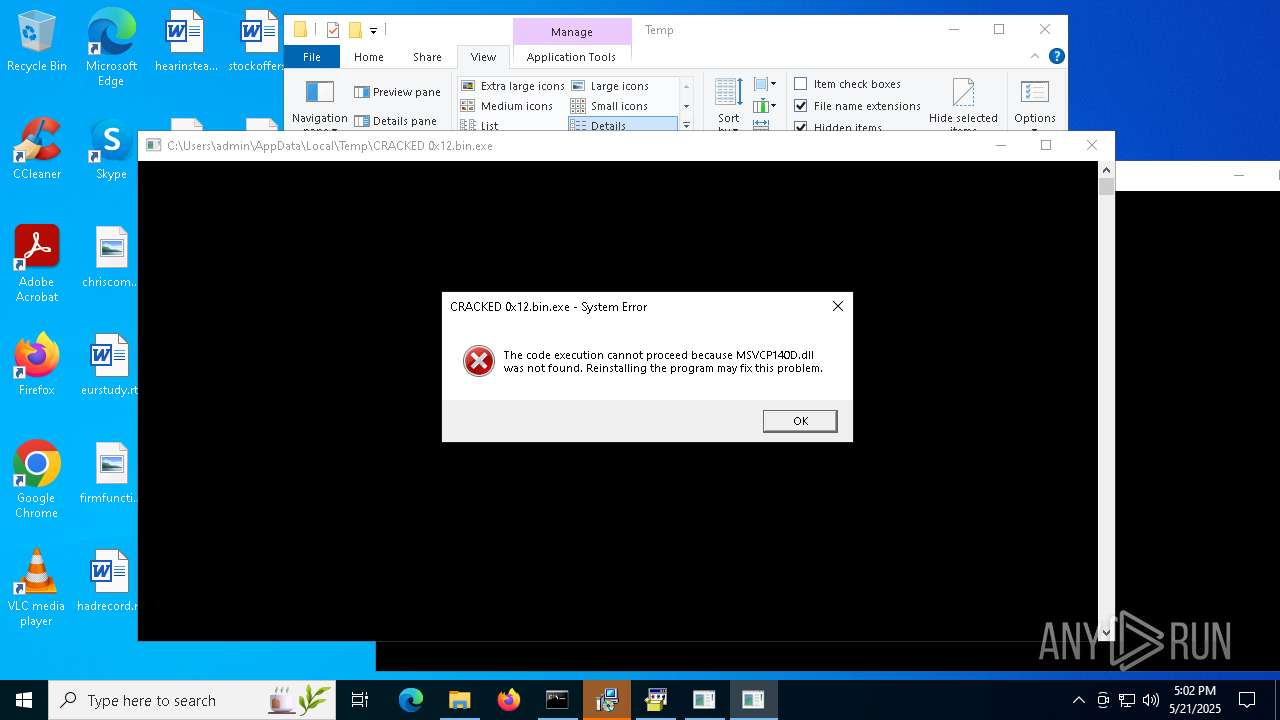
Task: Collapse the Explorer ribbon with chevron
Action: point(1037,57)
